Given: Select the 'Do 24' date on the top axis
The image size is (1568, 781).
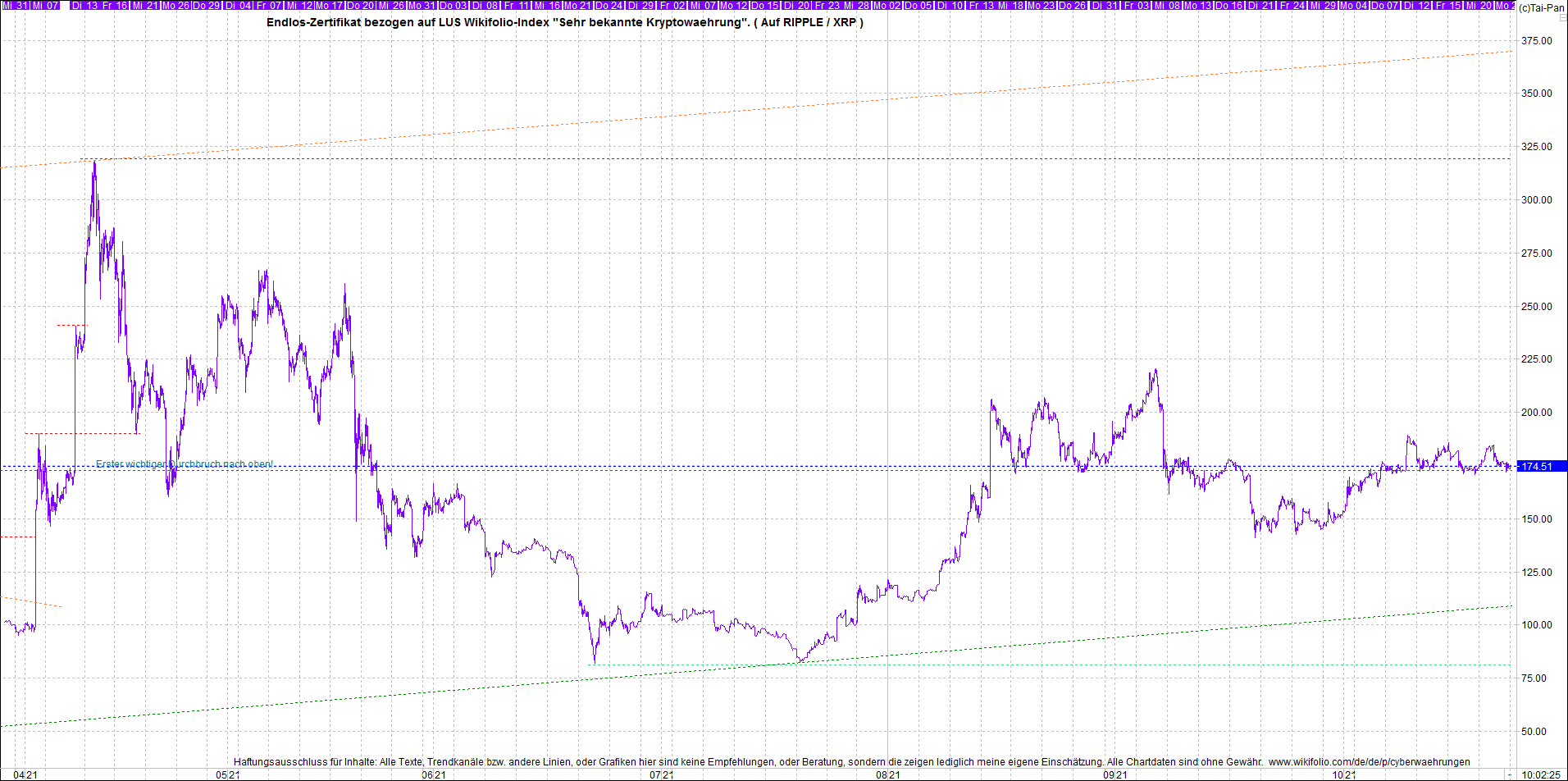Looking at the screenshot, I should point(609,6).
